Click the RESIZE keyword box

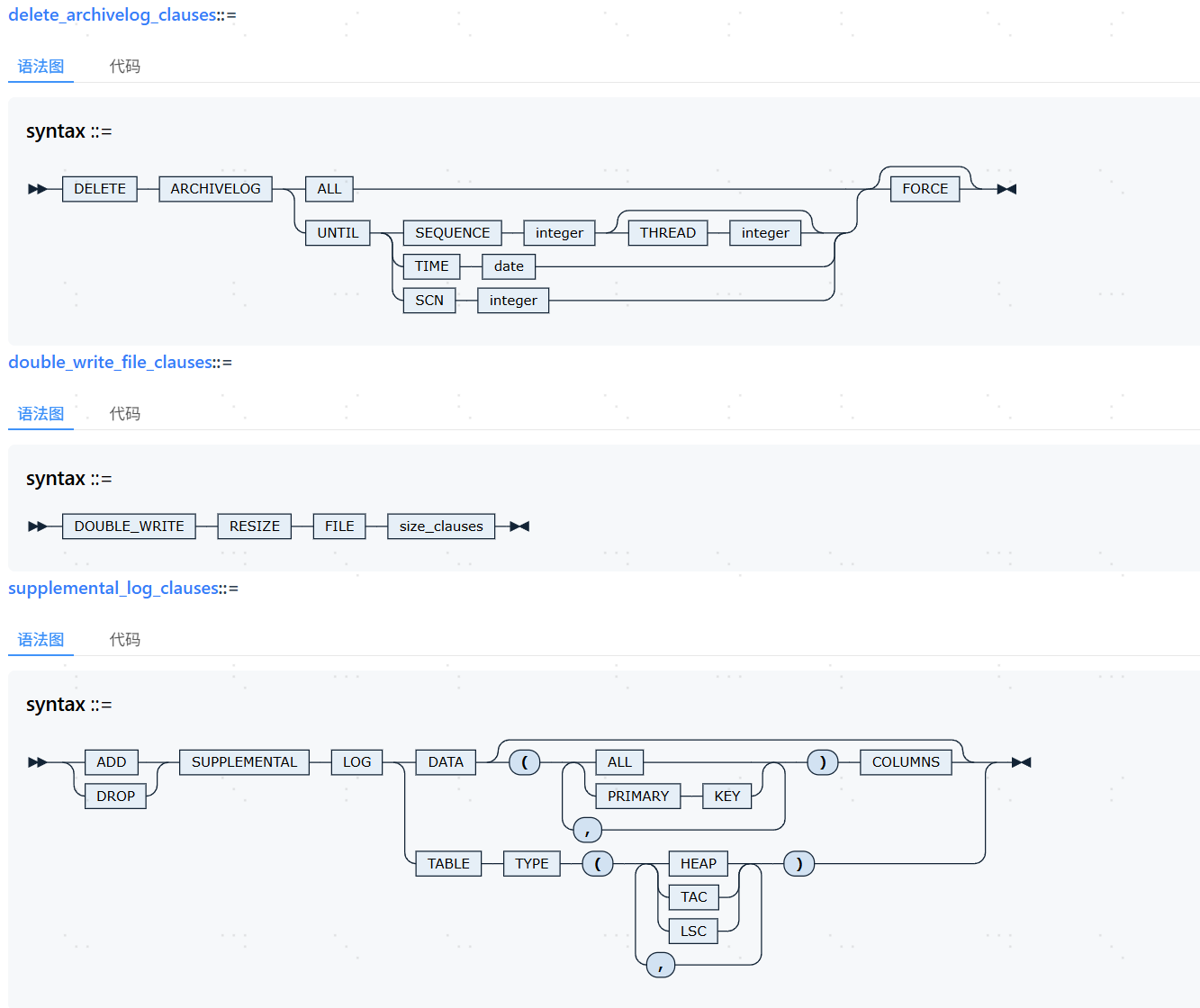click(x=255, y=526)
